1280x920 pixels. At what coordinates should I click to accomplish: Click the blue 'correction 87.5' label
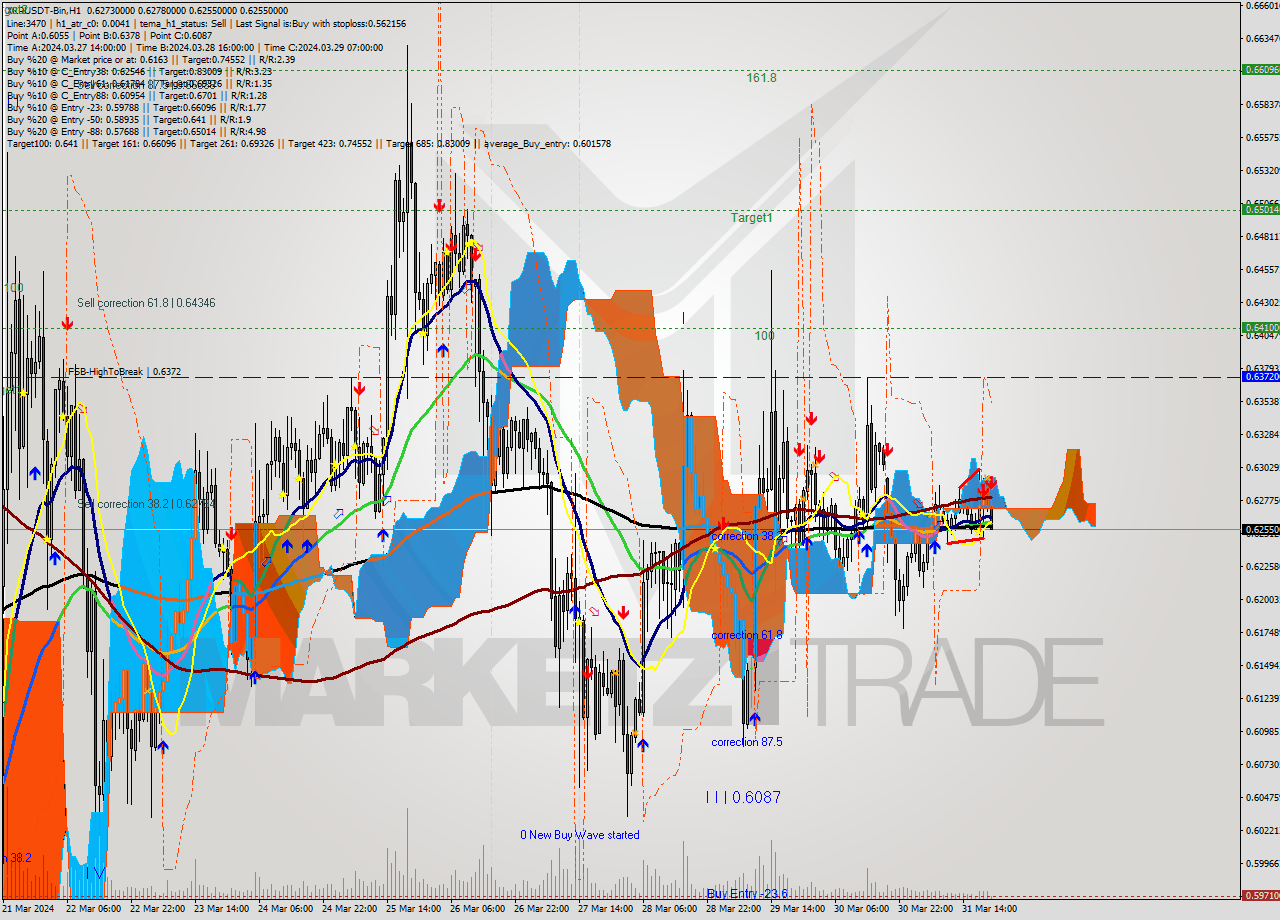(x=746, y=742)
